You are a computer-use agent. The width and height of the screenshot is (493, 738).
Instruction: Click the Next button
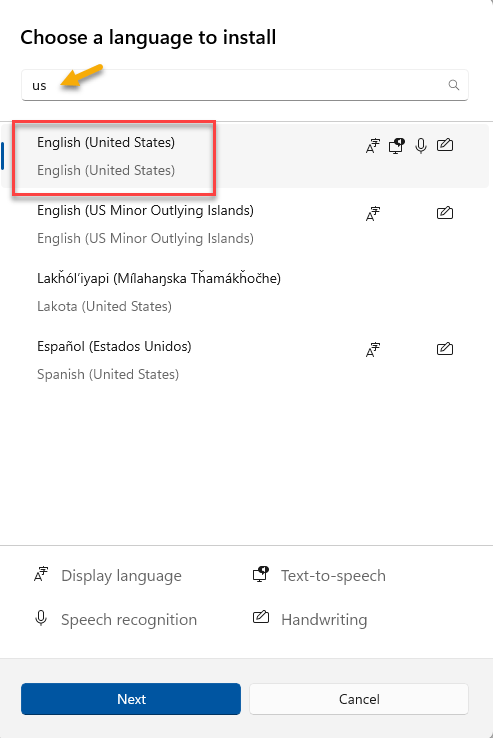tap(131, 699)
